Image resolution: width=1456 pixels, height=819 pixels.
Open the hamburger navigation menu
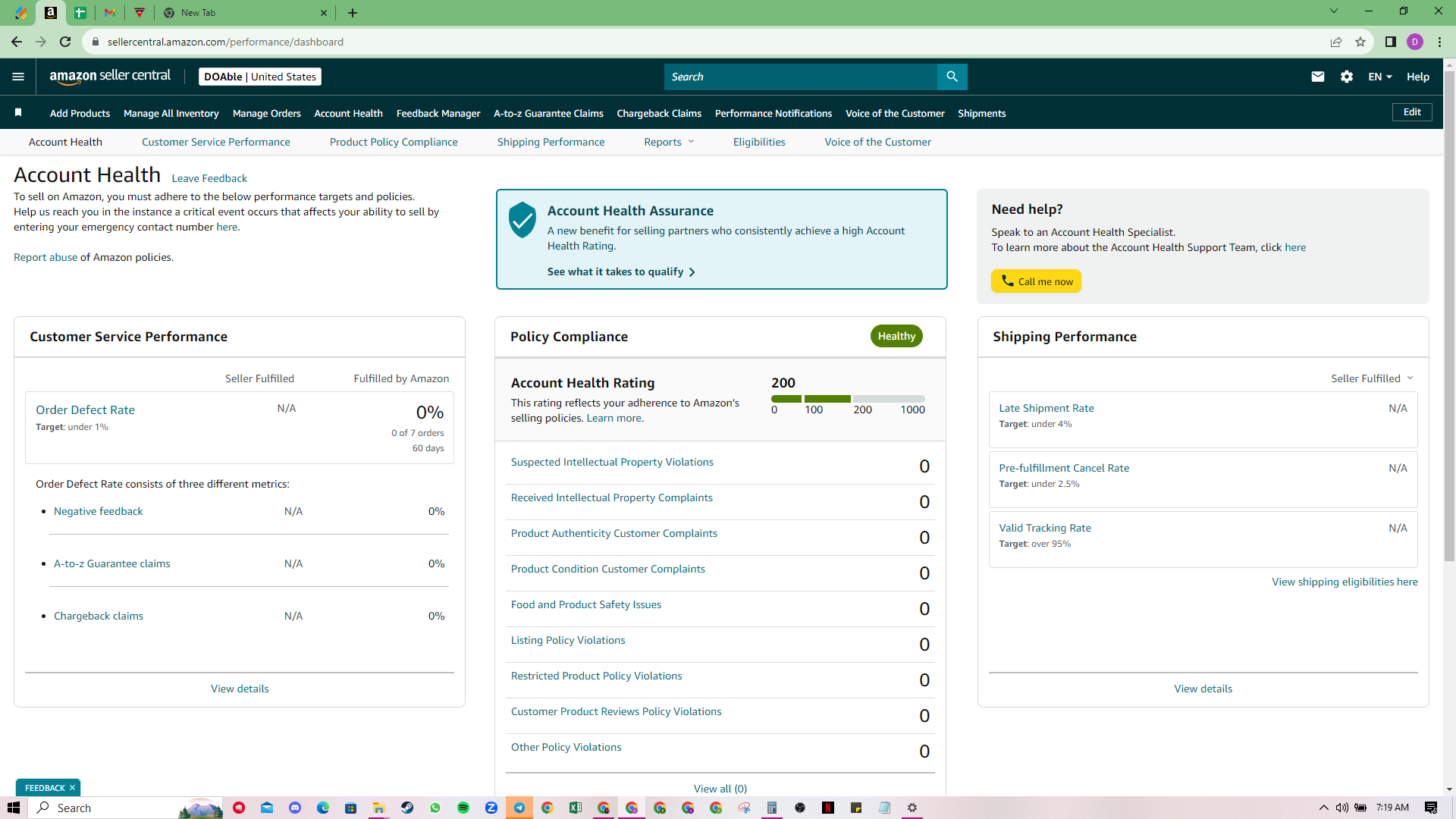tap(18, 77)
